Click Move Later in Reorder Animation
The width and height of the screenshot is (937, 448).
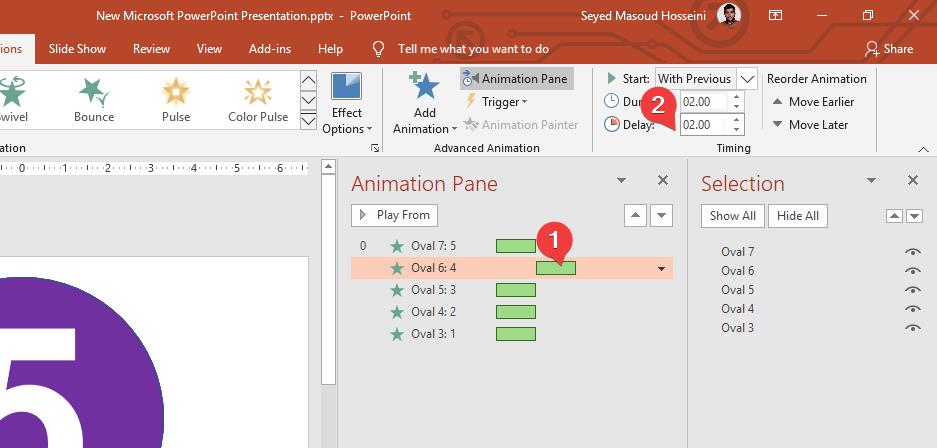click(810, 125)
